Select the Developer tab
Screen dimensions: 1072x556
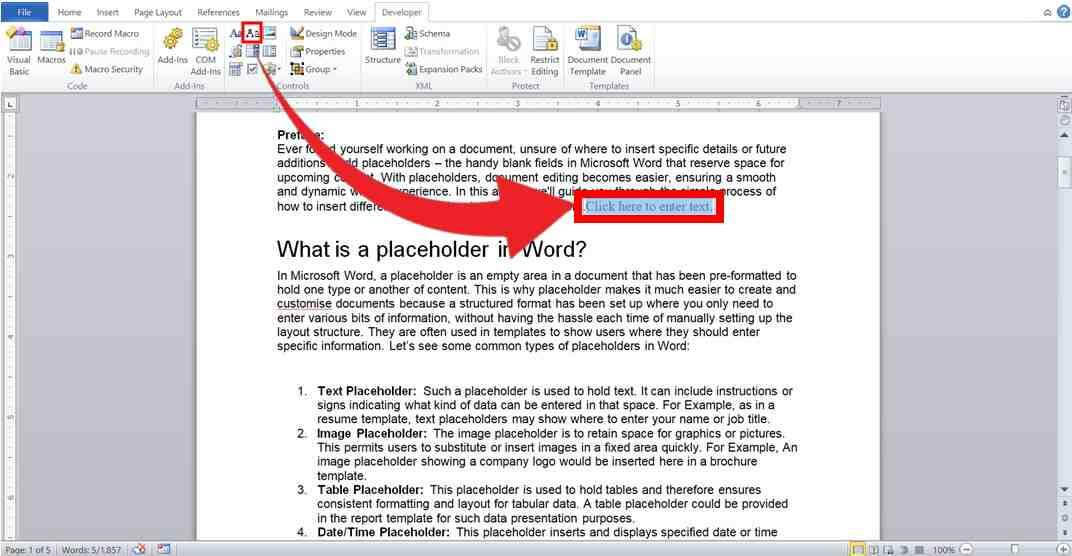point(401,12)
